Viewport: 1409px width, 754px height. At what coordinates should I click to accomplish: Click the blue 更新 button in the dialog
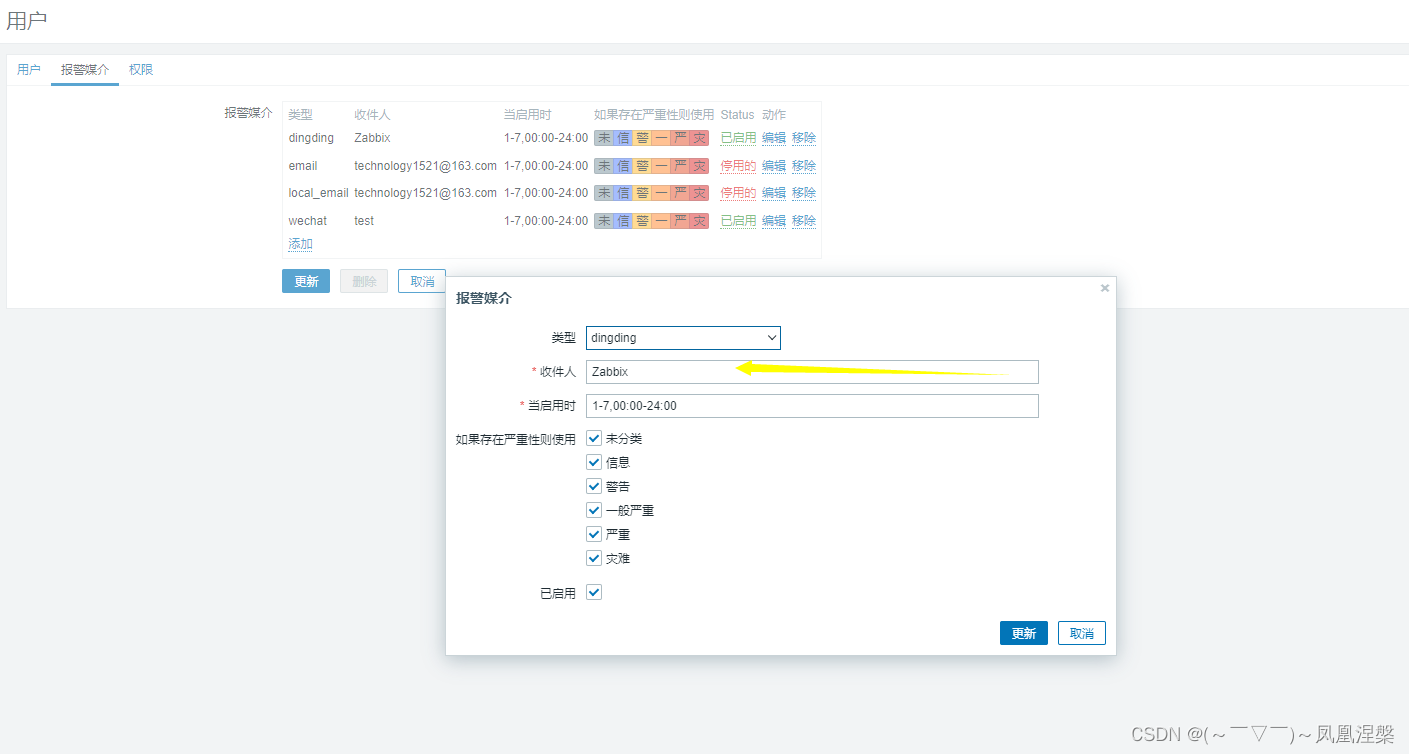click(x=1023, y=632)
